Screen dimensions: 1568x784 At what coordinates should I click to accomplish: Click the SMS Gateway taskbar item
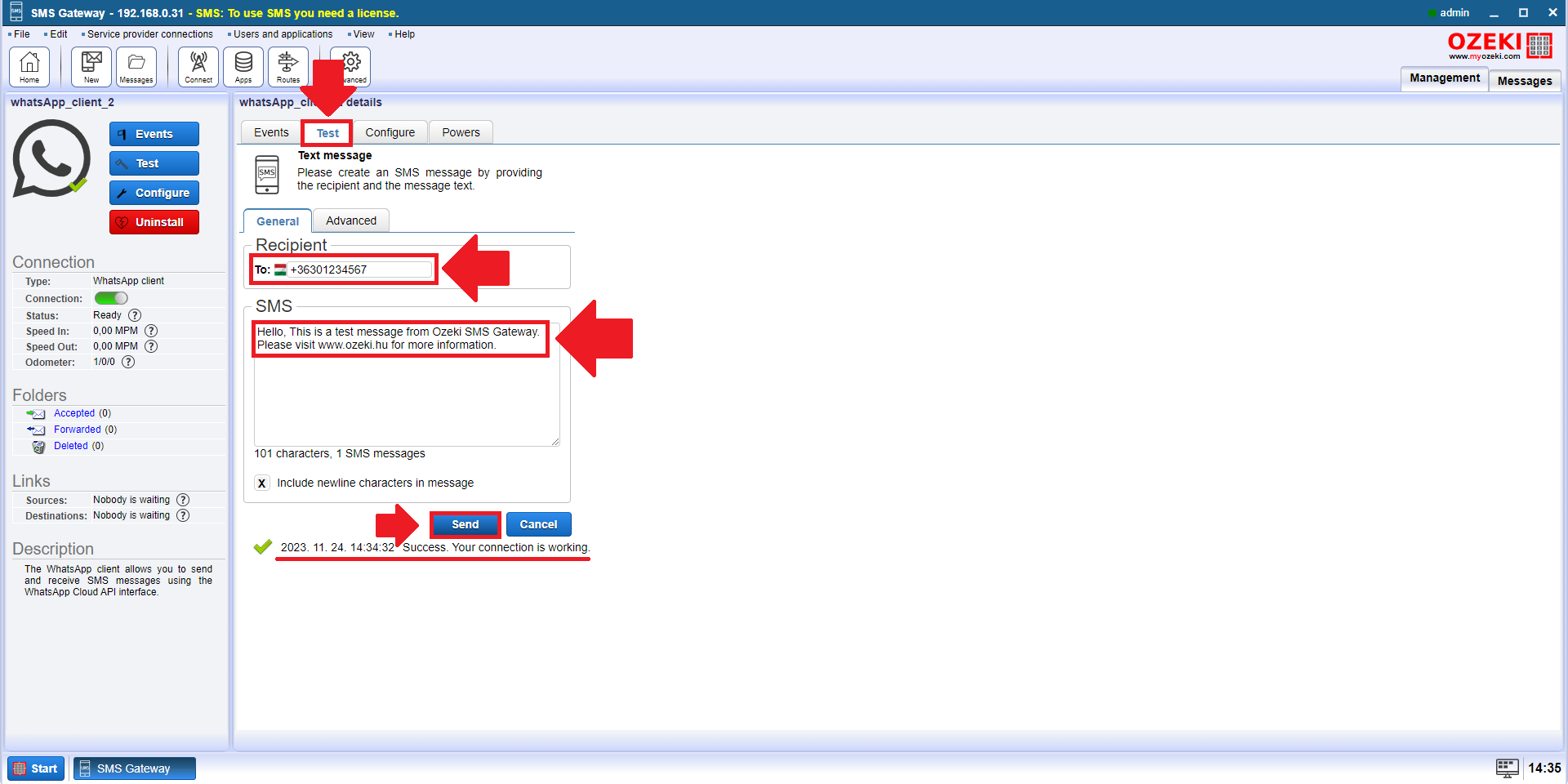(x=135, y=768)
